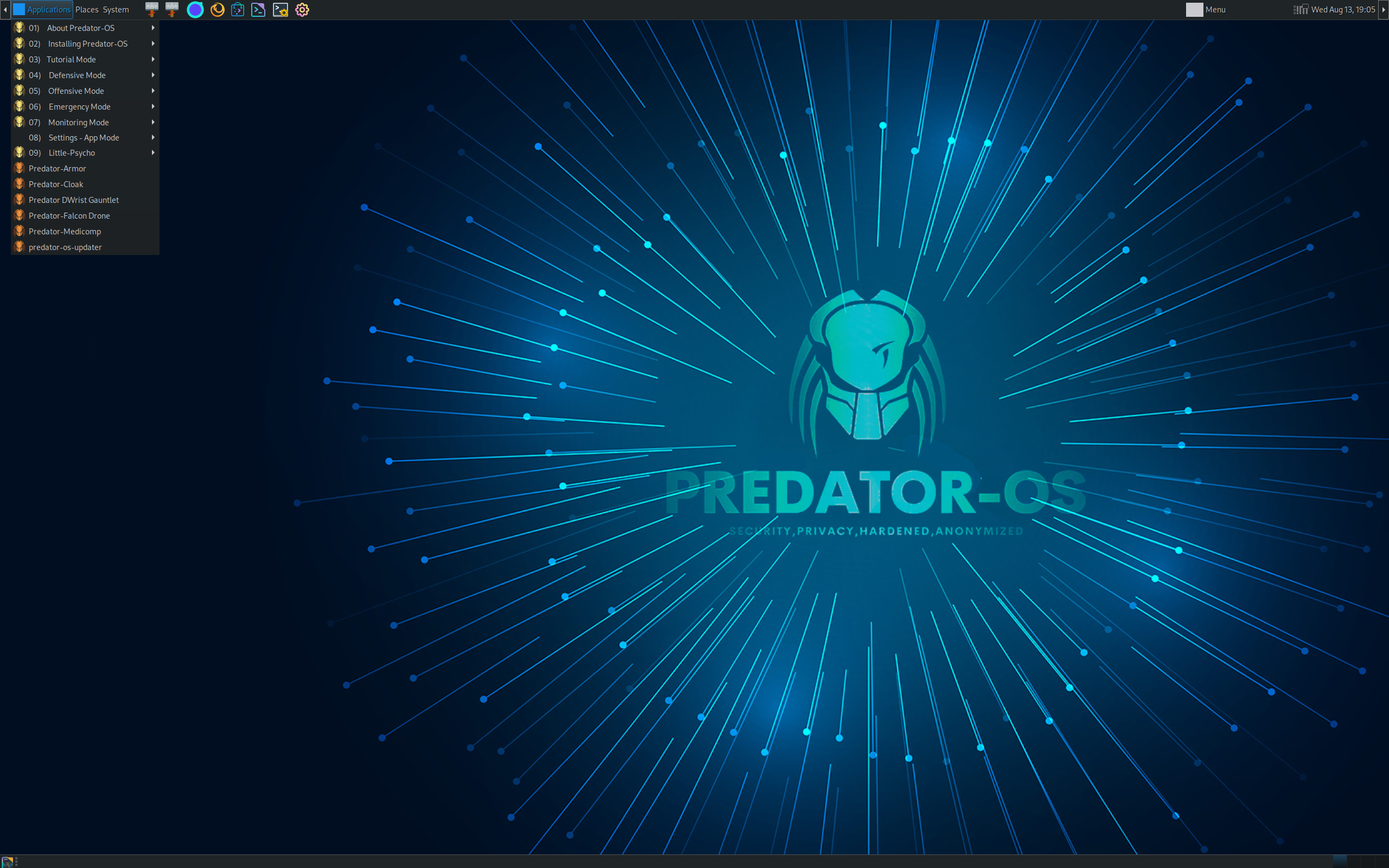This screenshot has width=1389, height=868.
Task: Click the dotted grip handle on bottom panel
Action: [16, 861]
